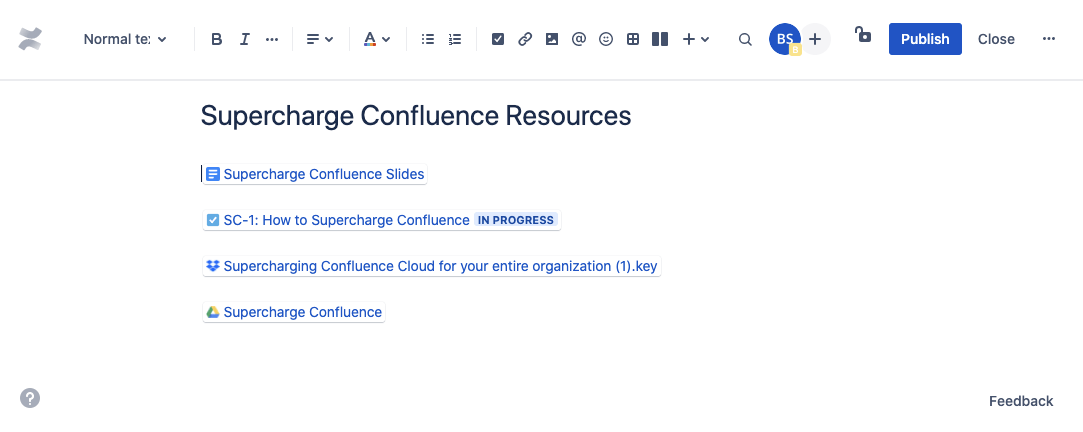1083x432 pixels.
Task: Click the insert link icon
Action: [x=525, y=39]
